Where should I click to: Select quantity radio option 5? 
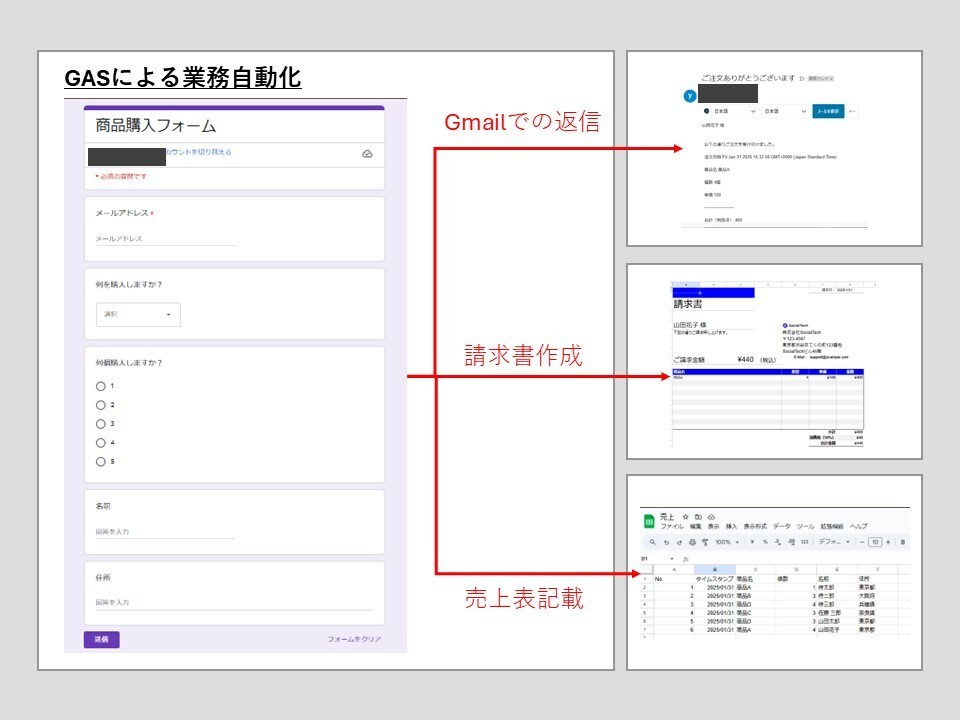coord(100,462)
